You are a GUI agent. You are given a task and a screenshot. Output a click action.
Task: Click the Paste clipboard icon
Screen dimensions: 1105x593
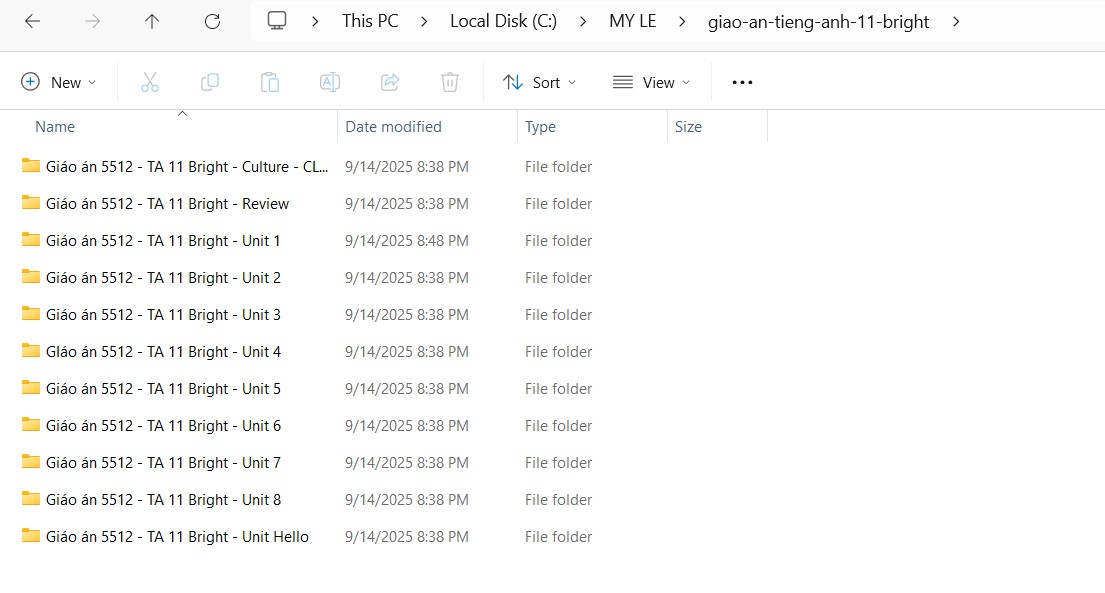coord(270,82)
